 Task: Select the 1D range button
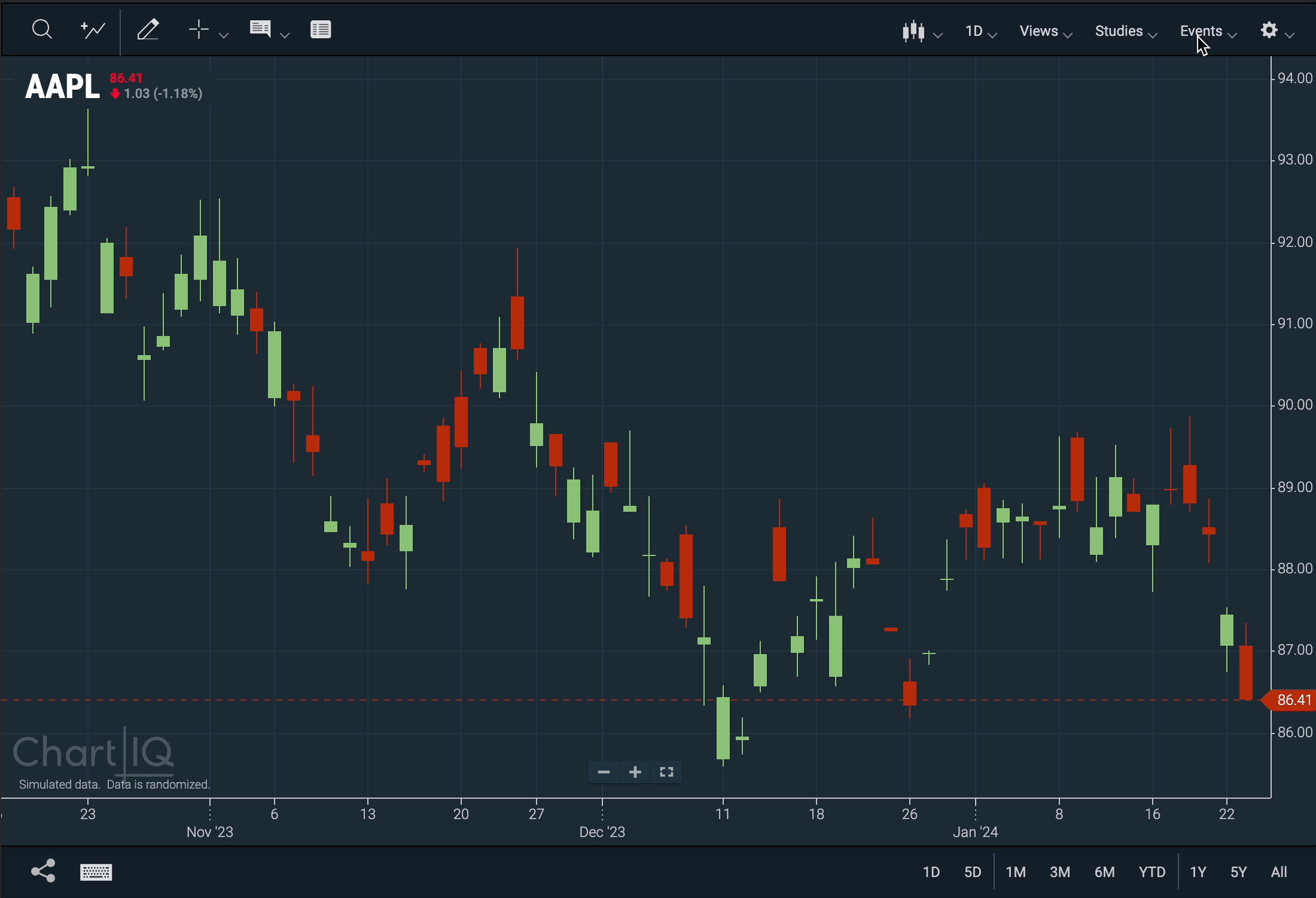click(931, 872)
